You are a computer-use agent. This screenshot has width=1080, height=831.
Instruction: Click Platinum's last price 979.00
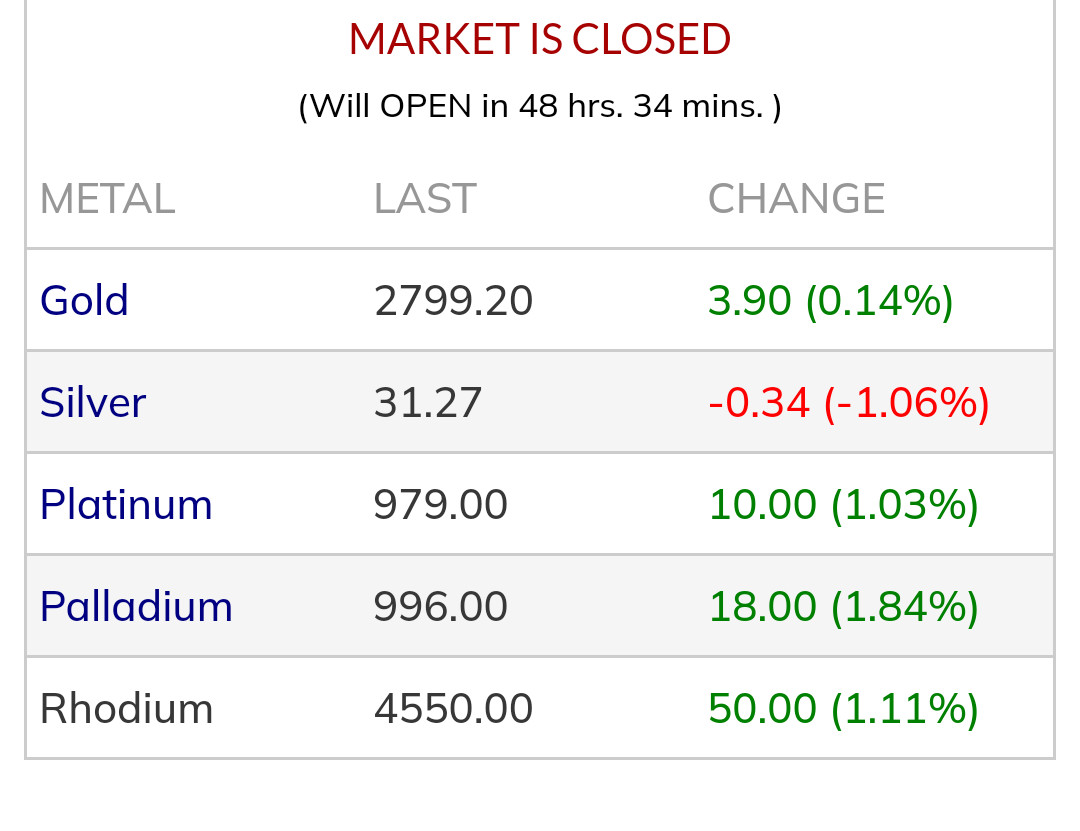point(441,505)
